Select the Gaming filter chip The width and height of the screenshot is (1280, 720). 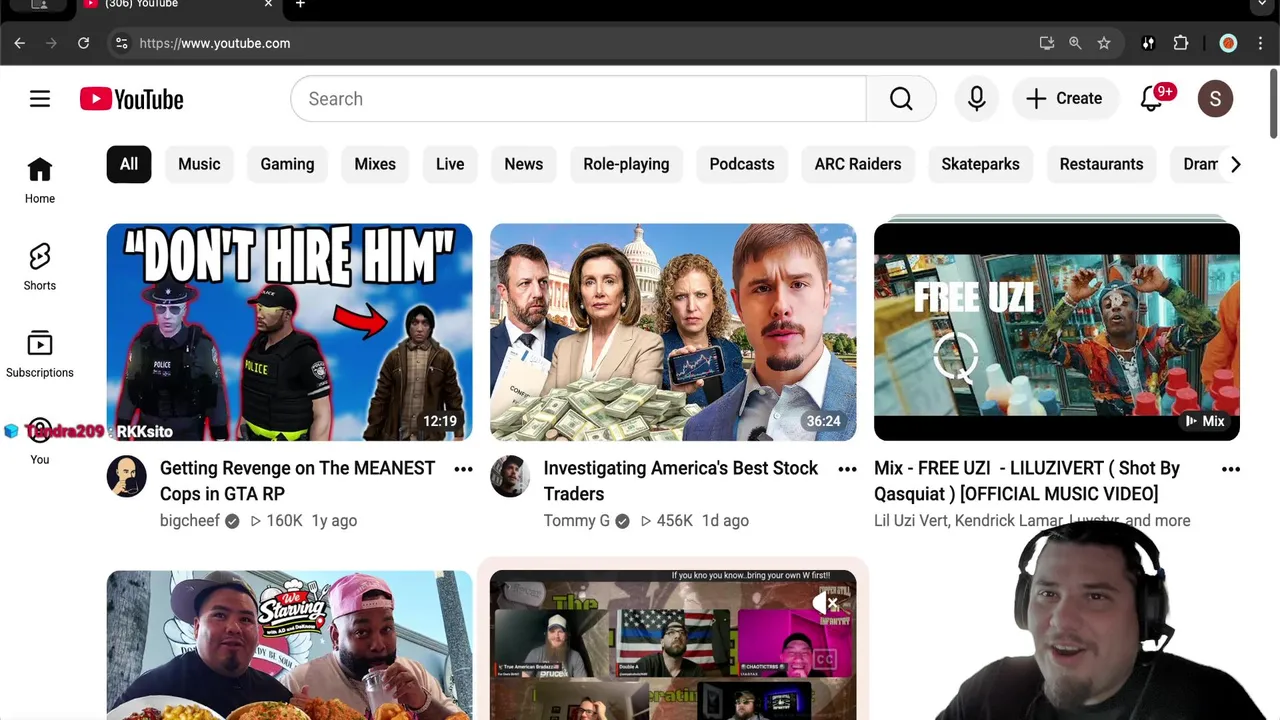click(x=287, y=164)
